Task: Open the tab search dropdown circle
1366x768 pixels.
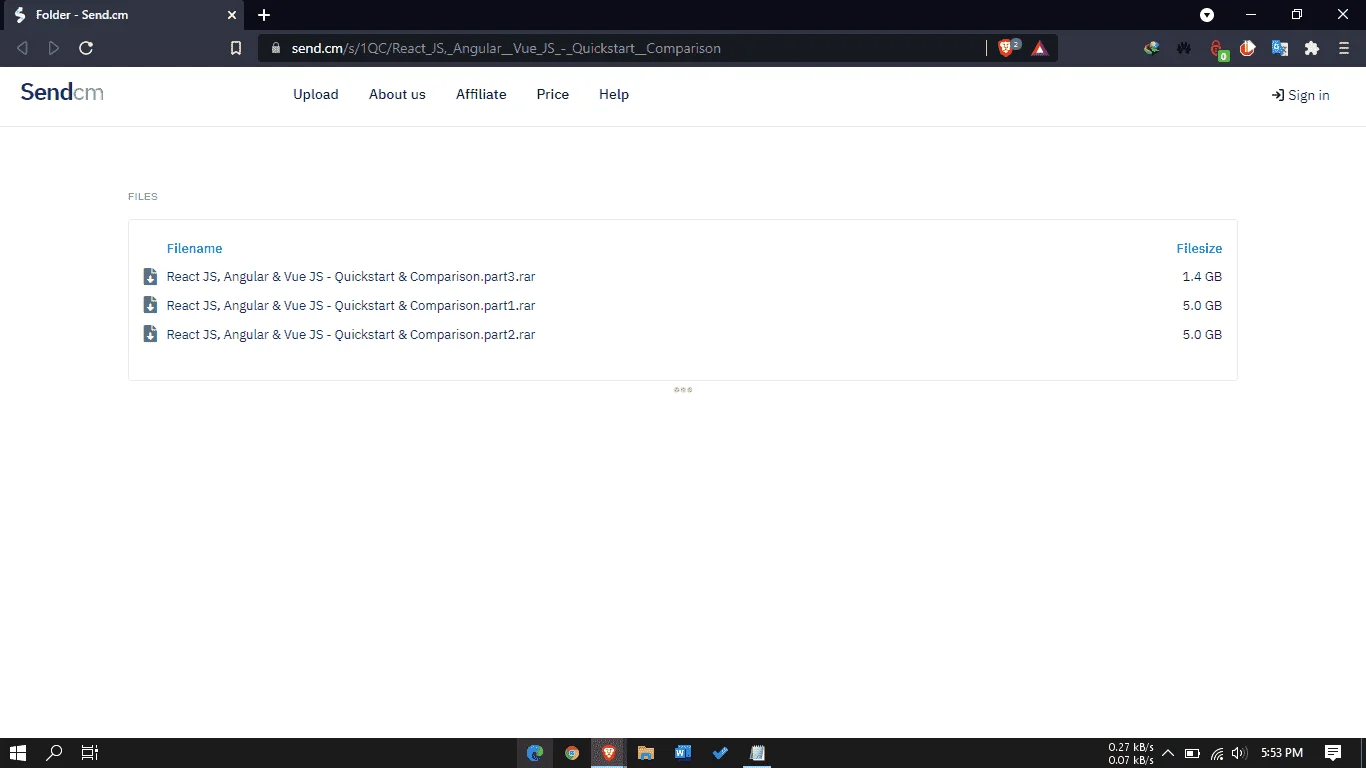Action: point(1207,15)
